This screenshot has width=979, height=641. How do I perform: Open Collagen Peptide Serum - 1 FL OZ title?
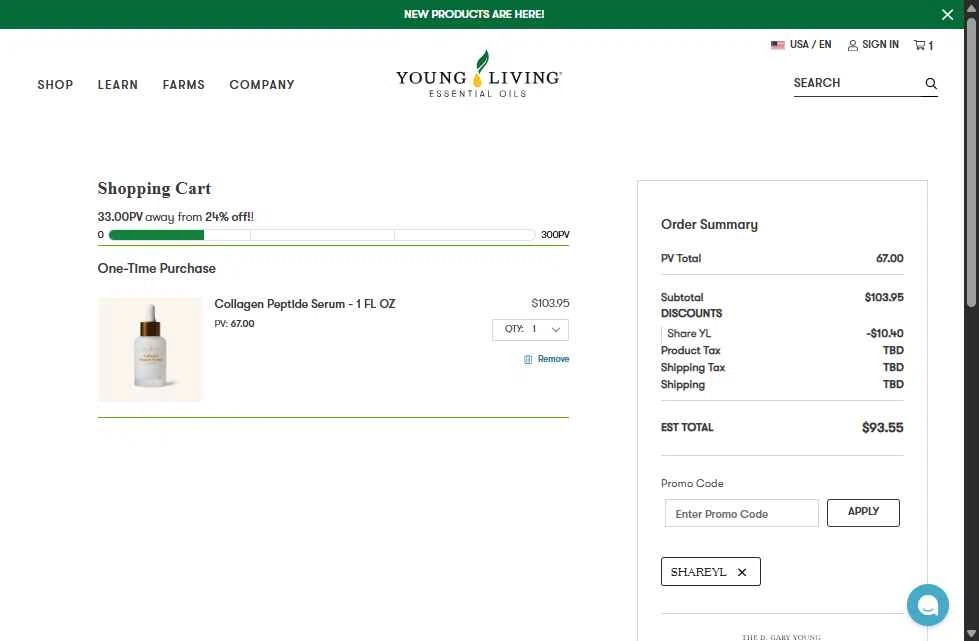point(305,304)
